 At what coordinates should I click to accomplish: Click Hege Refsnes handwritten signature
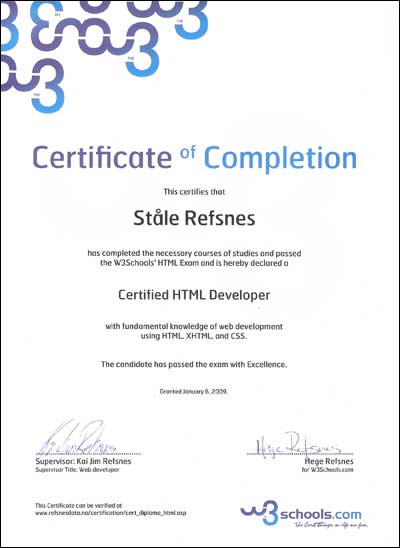[296, 443]
